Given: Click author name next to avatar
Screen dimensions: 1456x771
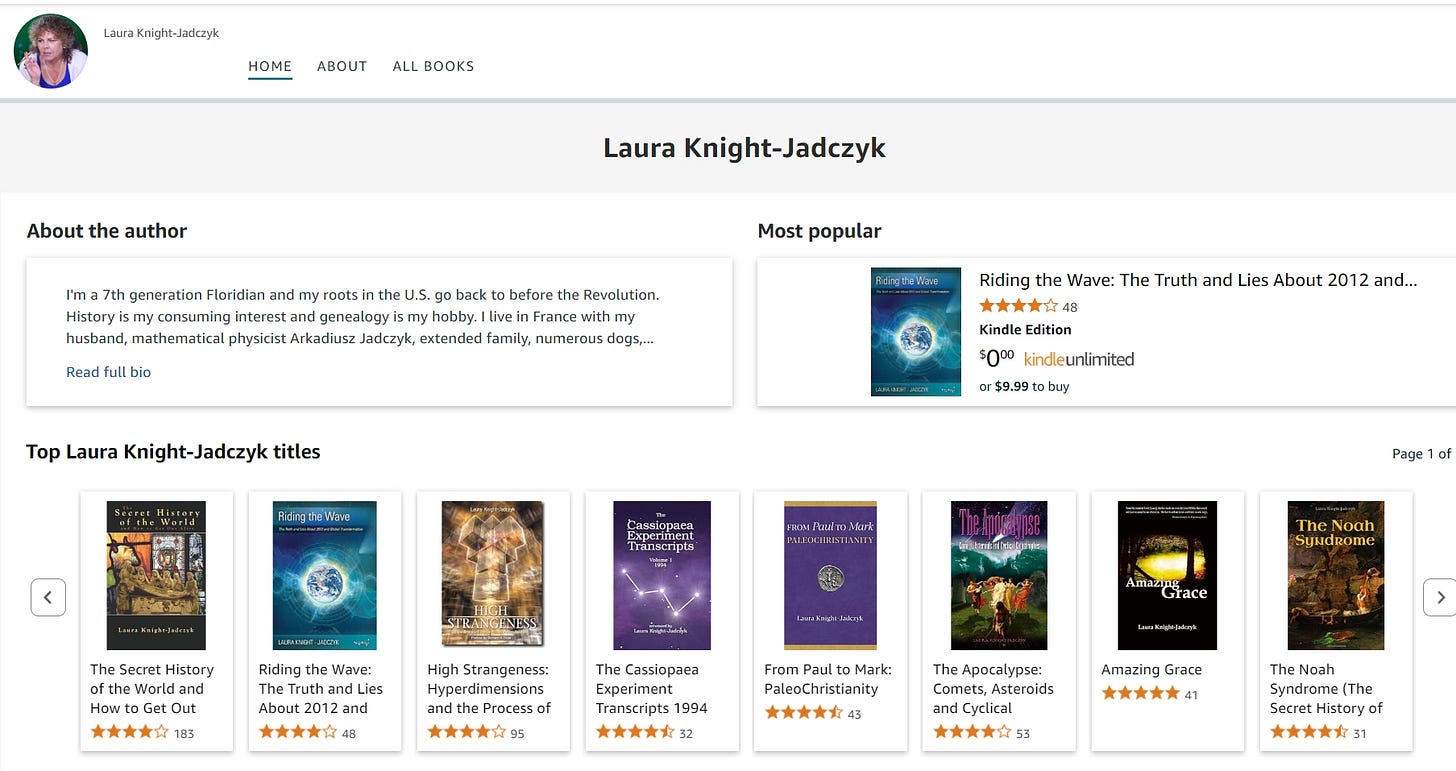Looking at the screenshot, I should tap(161, 33).
